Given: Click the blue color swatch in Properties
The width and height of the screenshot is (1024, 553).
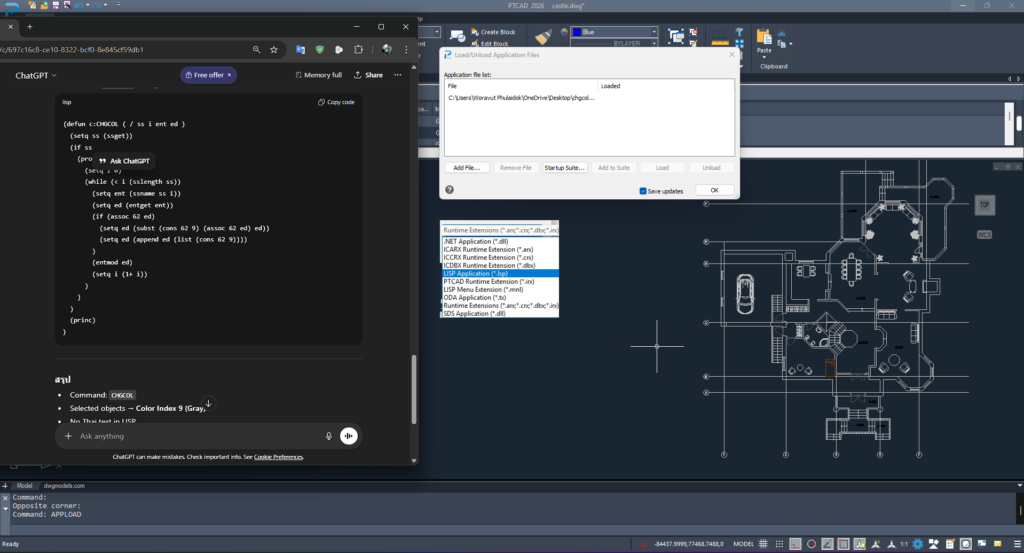Looking at the screenshot, I should click(x=575, y=32).
